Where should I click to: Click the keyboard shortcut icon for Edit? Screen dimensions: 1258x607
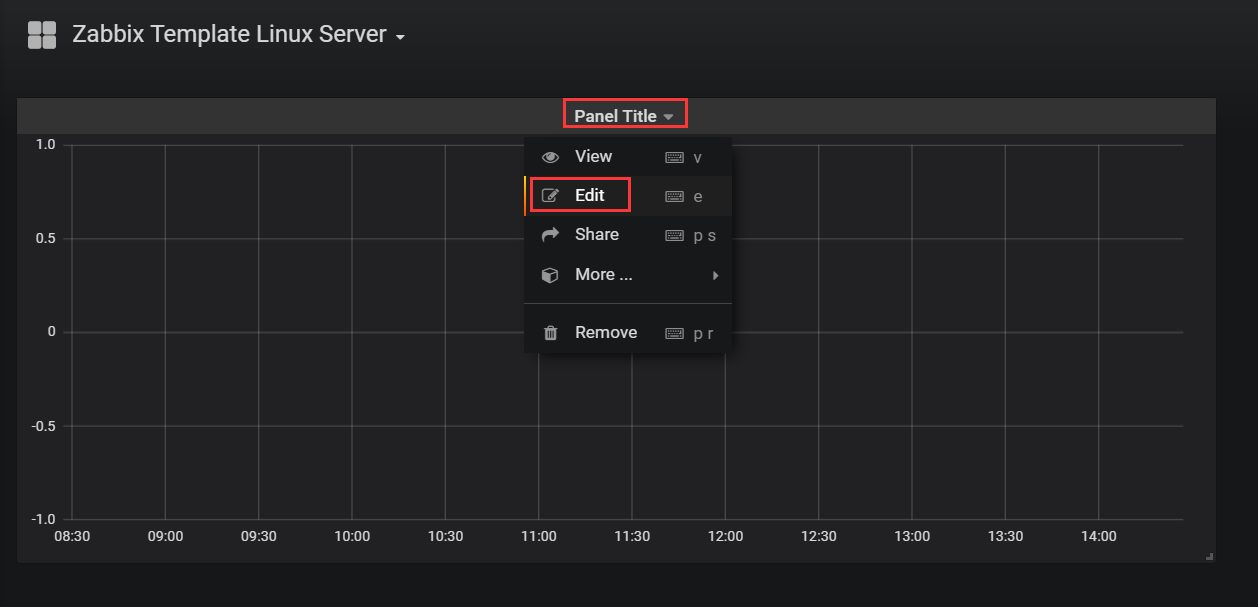coord(675,197)
